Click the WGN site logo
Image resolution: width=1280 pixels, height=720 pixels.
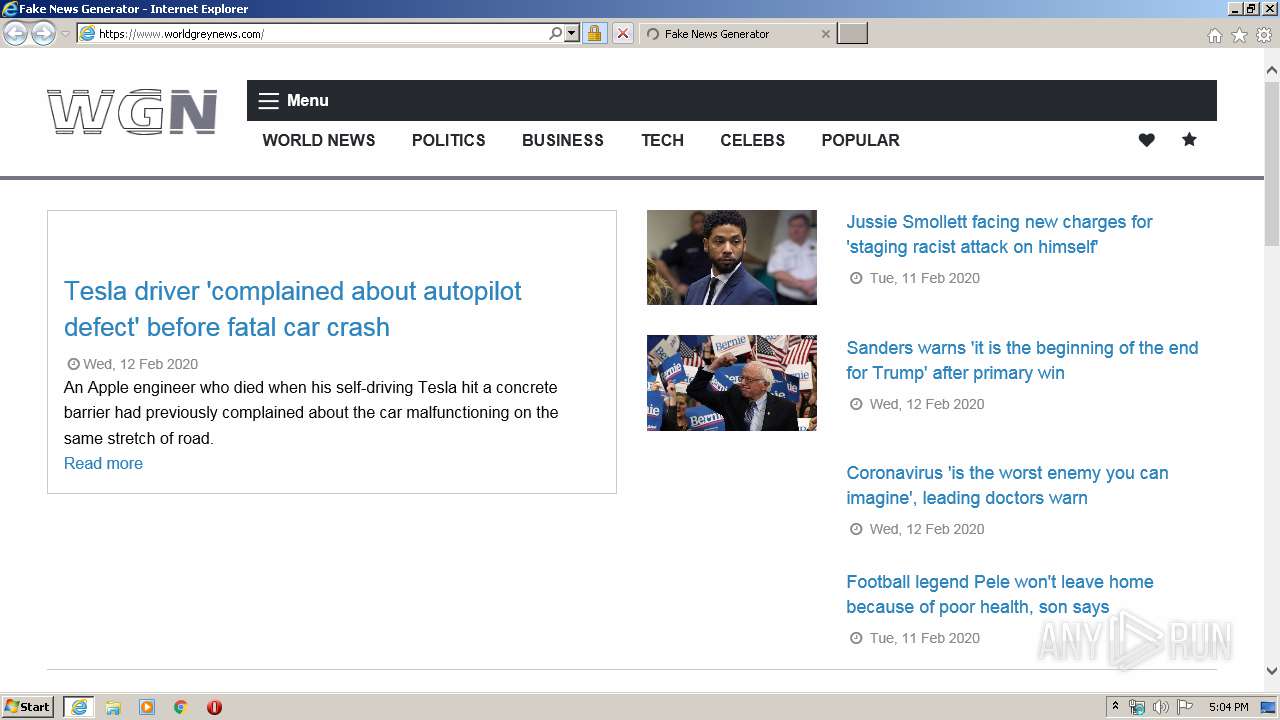132,111
